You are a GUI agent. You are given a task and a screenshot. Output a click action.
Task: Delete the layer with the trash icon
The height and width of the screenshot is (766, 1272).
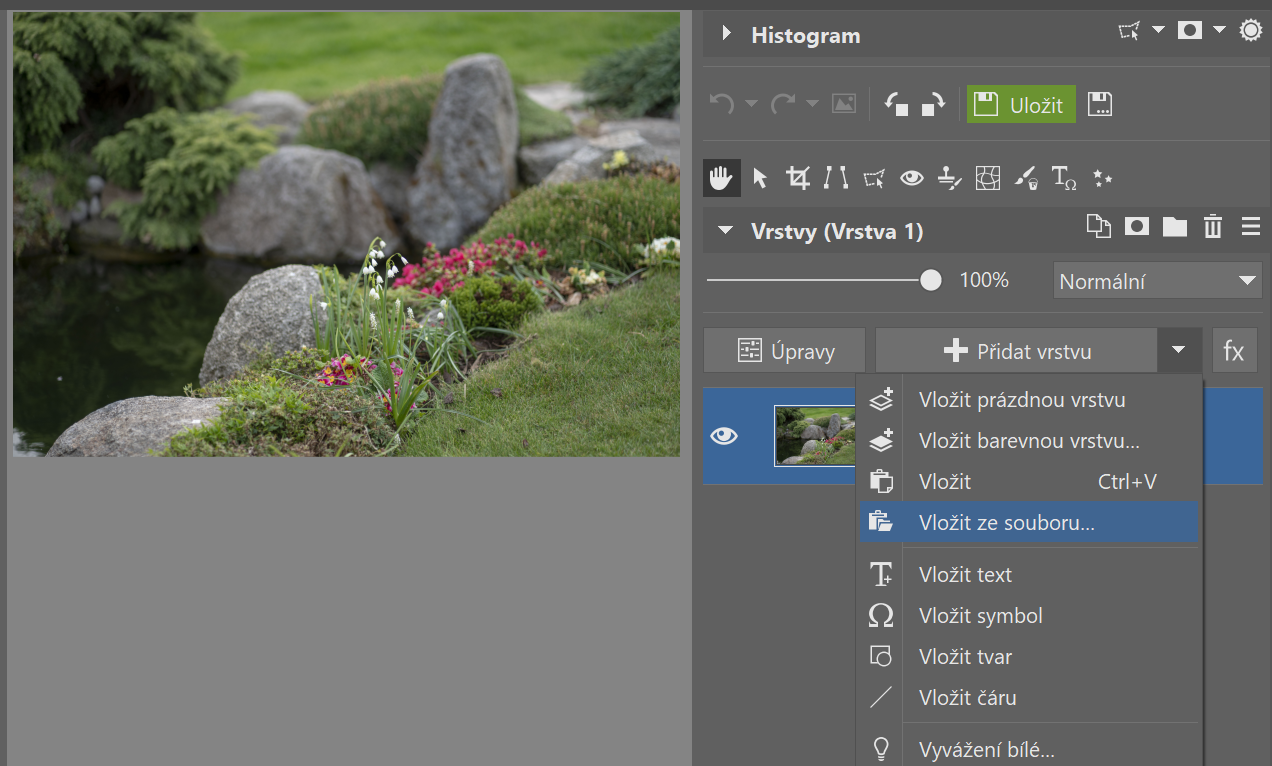click(1213, 227)
